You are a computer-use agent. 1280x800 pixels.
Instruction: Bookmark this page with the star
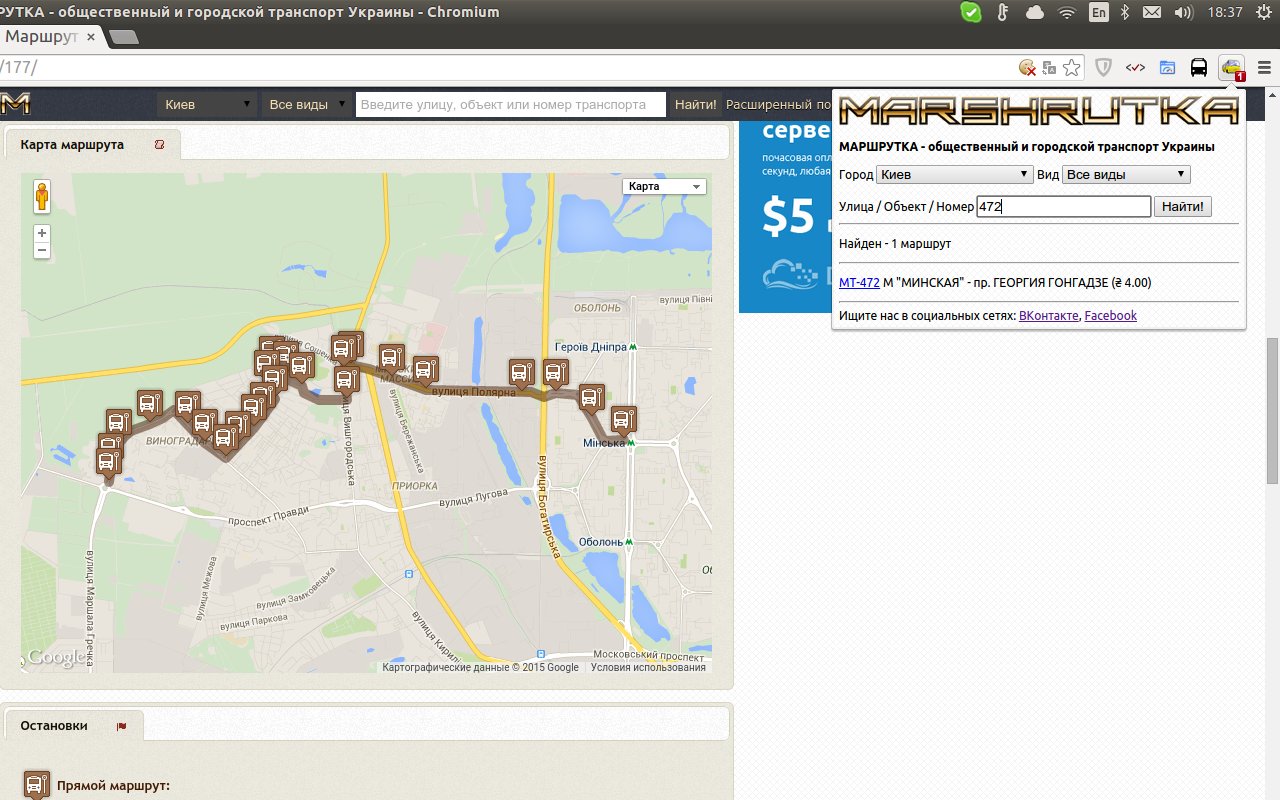coord(1071,68)
